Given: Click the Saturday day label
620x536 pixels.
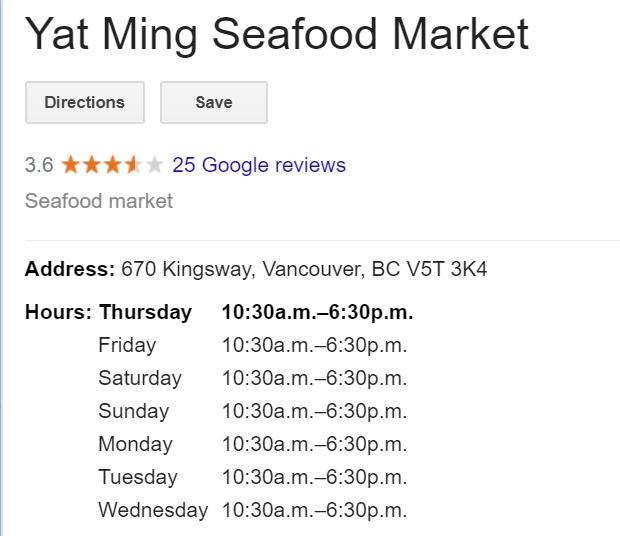Looking at the screenshot, I should [x=140, y=378].
